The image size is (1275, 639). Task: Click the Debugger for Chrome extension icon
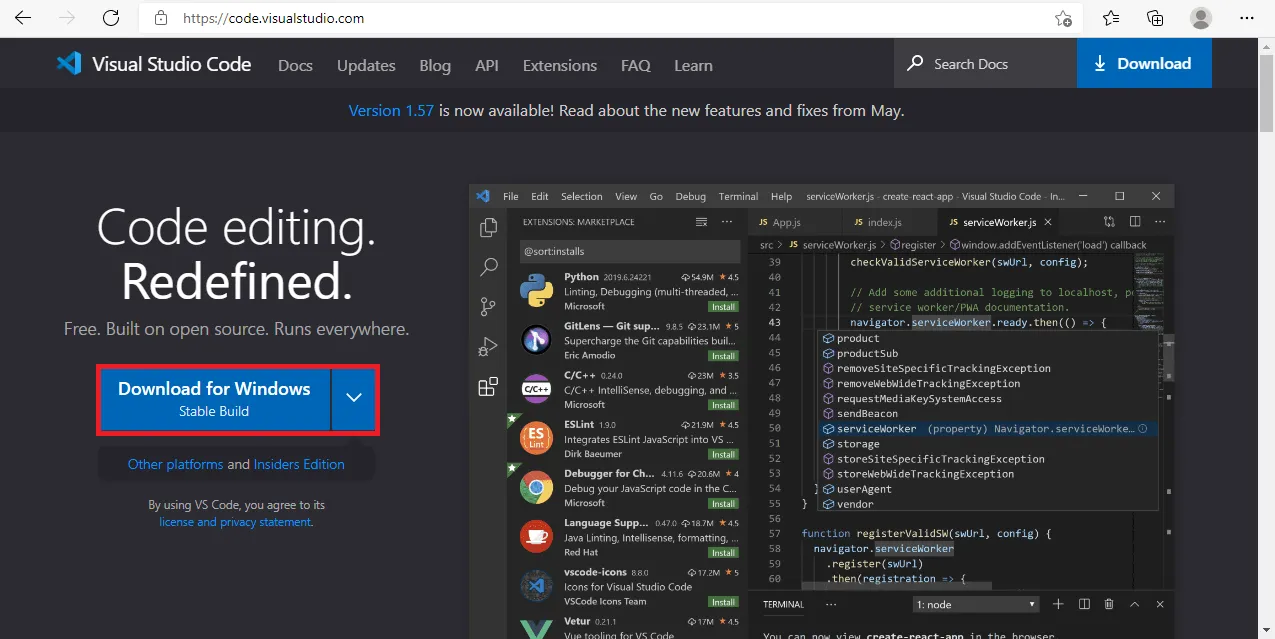click(x=537, y=487)
